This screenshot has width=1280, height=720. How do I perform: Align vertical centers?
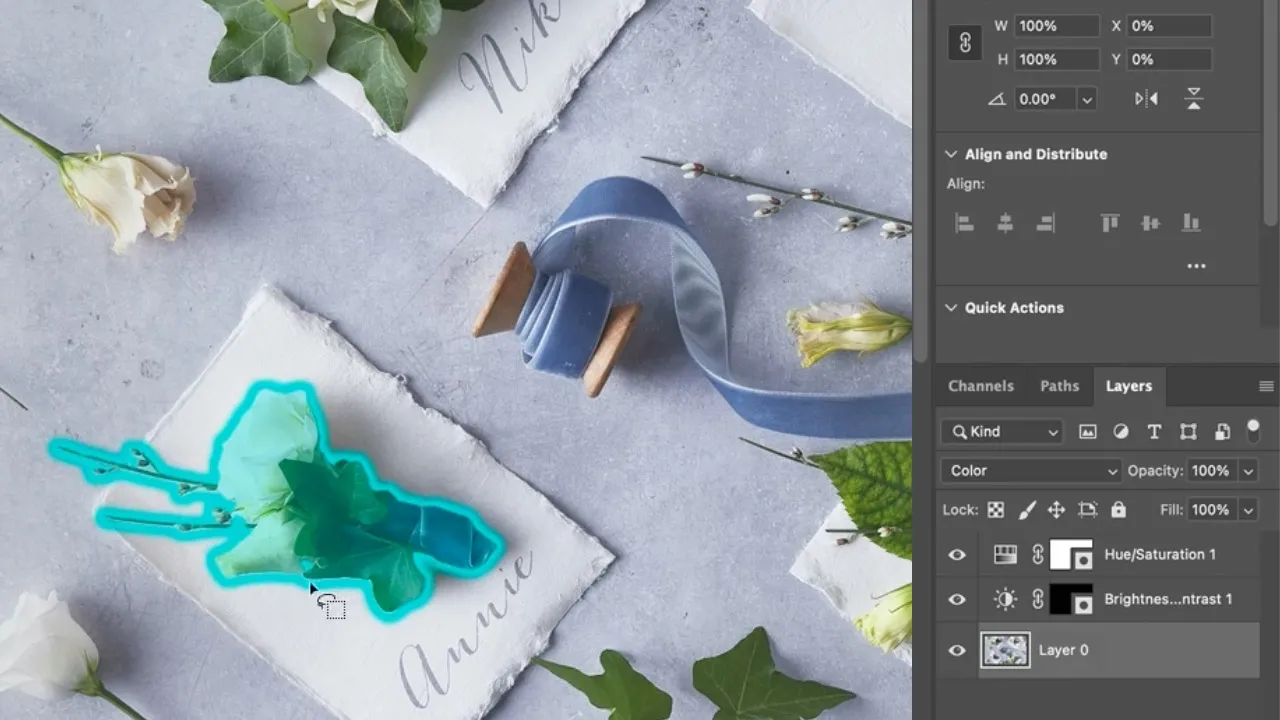[x=1150, y=223]
